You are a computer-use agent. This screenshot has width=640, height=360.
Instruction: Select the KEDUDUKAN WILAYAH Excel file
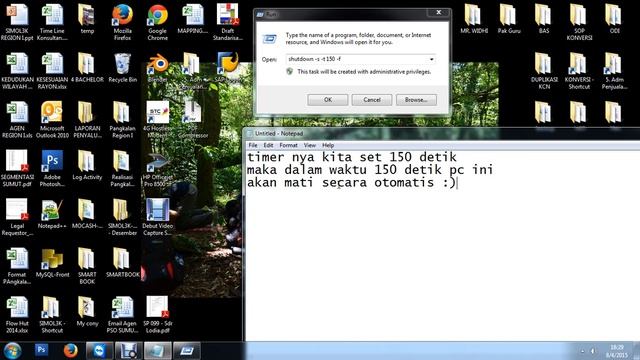point(17,71)
